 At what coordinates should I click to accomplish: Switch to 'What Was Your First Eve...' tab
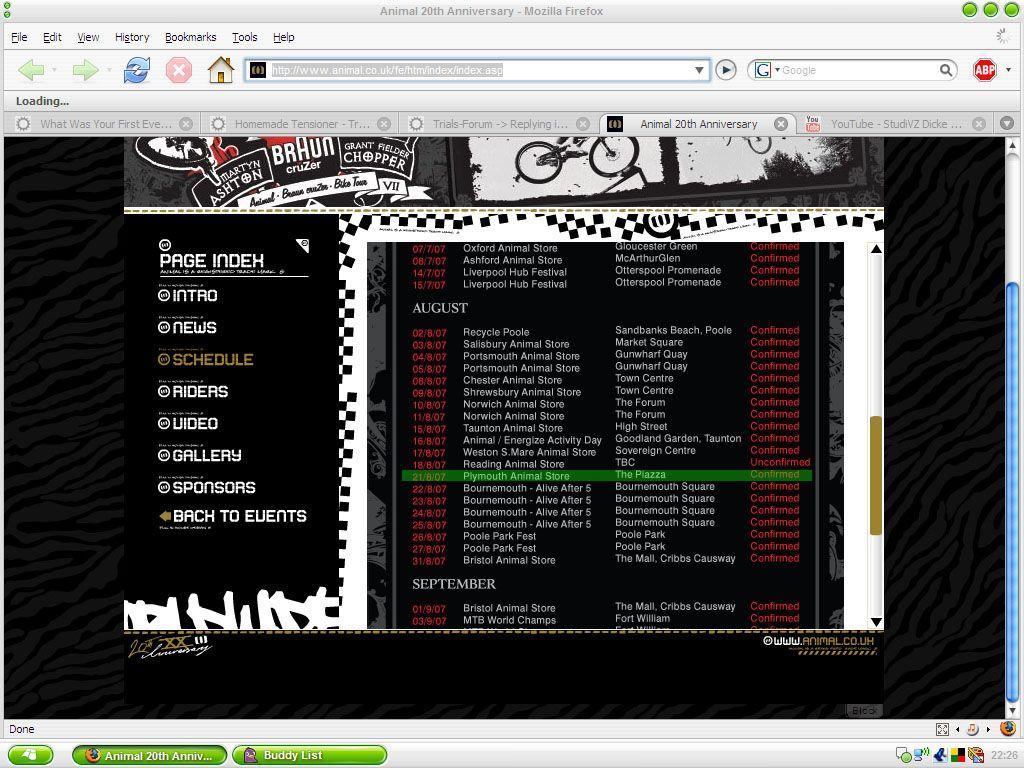tap(103, 123)
